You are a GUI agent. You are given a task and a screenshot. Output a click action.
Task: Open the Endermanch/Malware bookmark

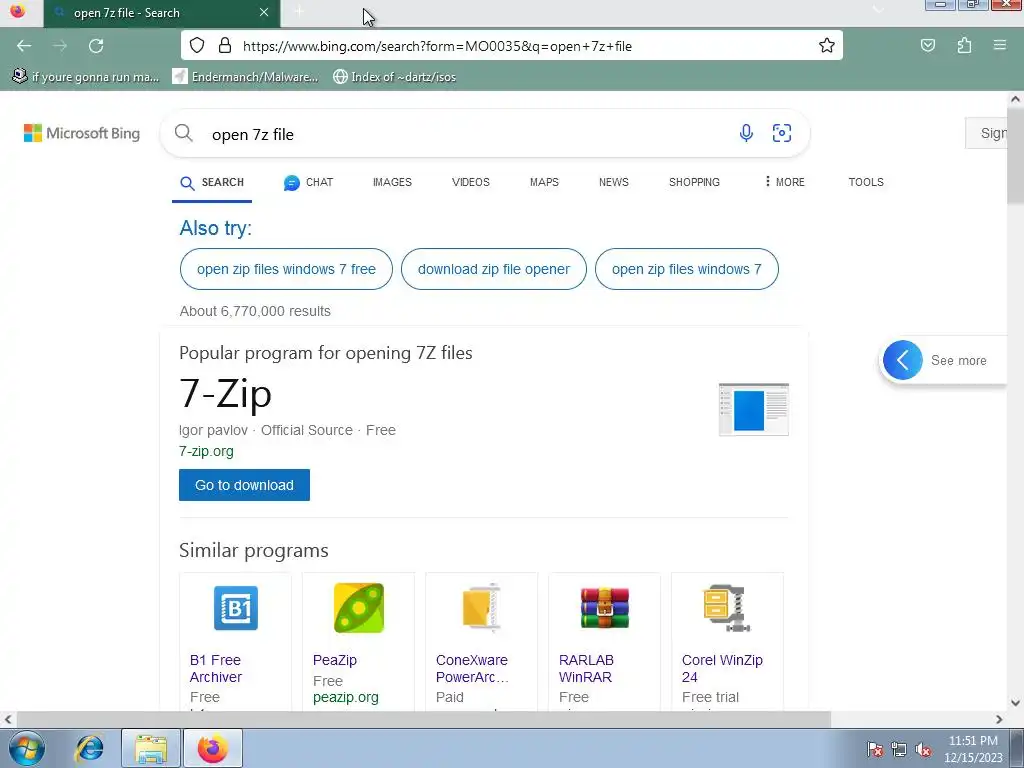(245, 76)
